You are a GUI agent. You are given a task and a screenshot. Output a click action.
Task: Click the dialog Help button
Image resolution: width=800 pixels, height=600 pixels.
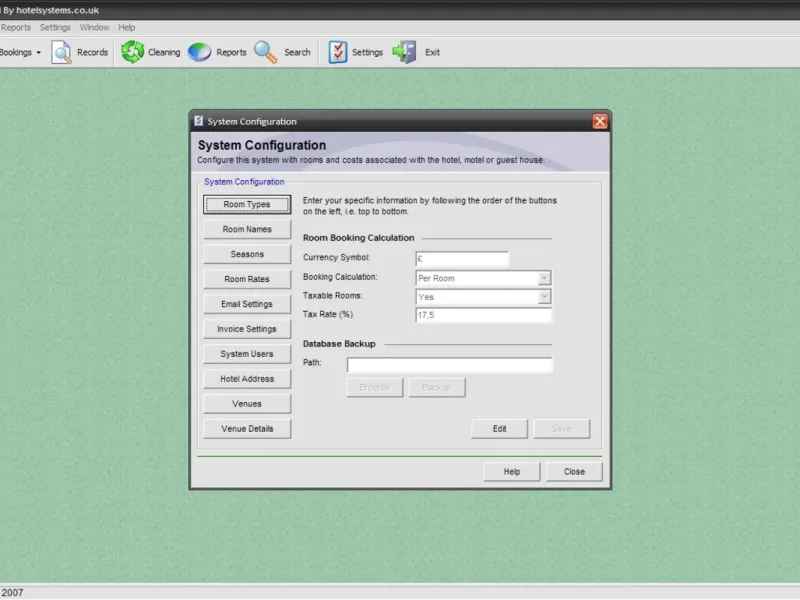512,472
